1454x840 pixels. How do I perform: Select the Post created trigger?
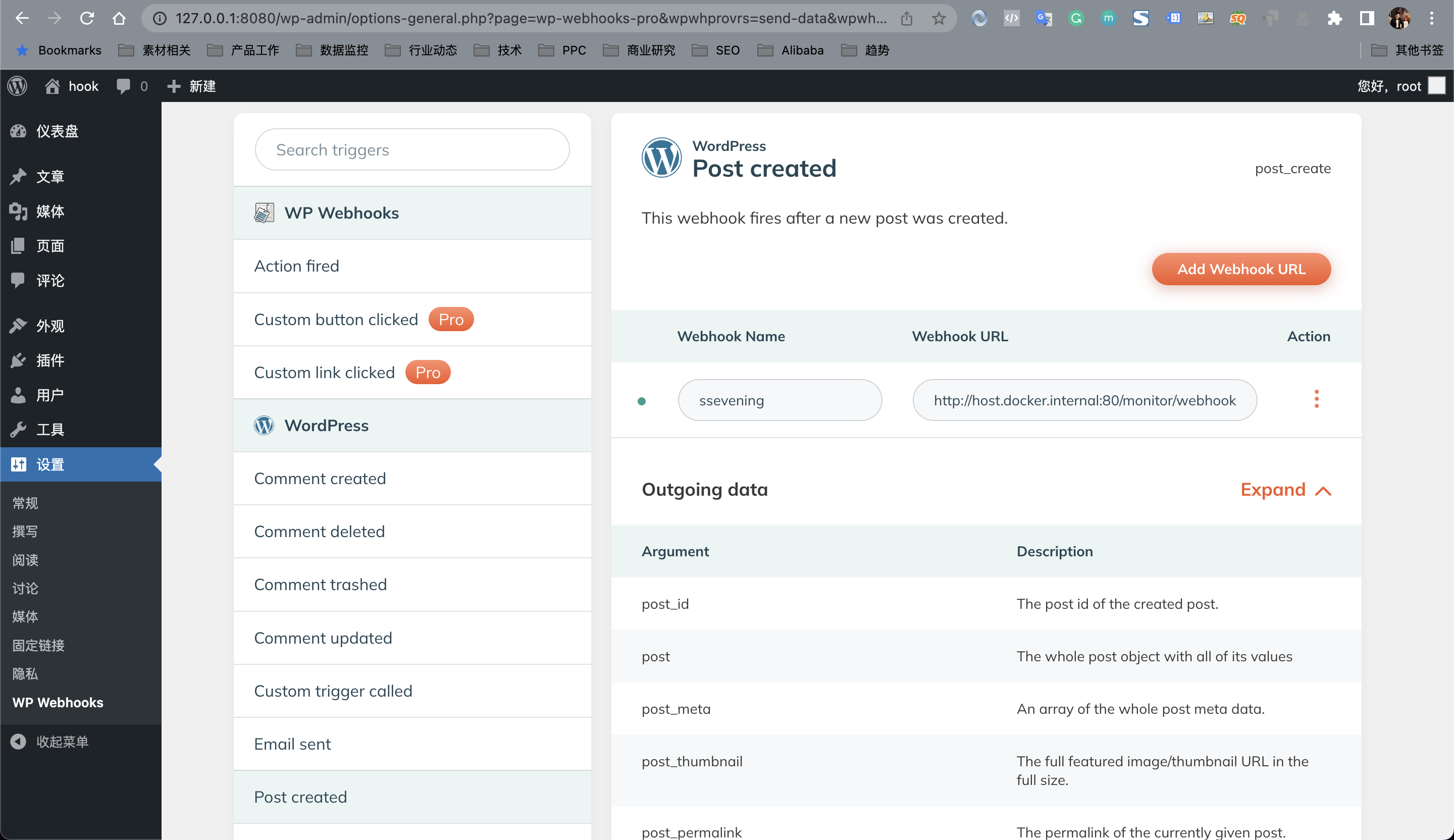tap(300, 797)
